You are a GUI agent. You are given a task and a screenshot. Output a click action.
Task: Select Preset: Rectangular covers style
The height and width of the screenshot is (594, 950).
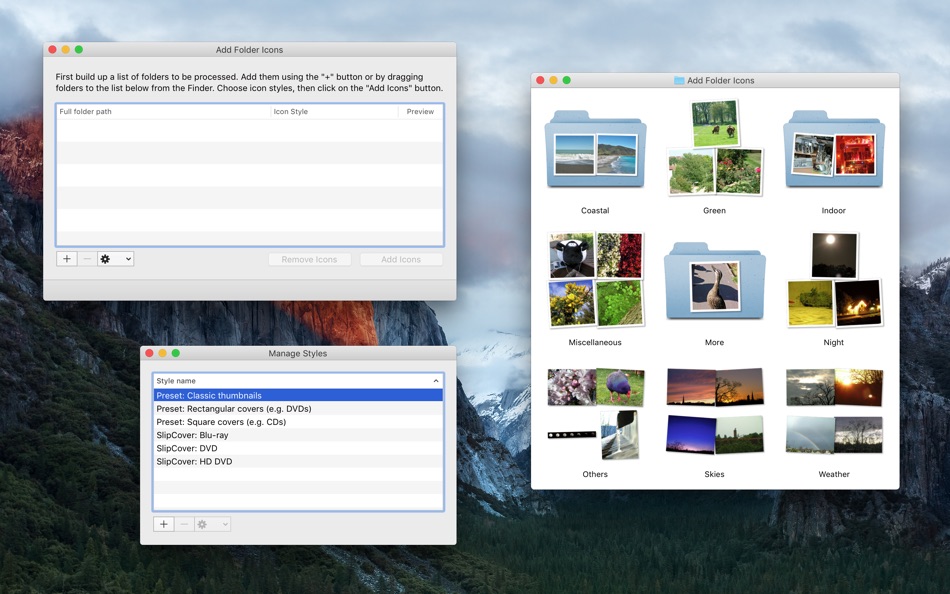tap(234, 409)
